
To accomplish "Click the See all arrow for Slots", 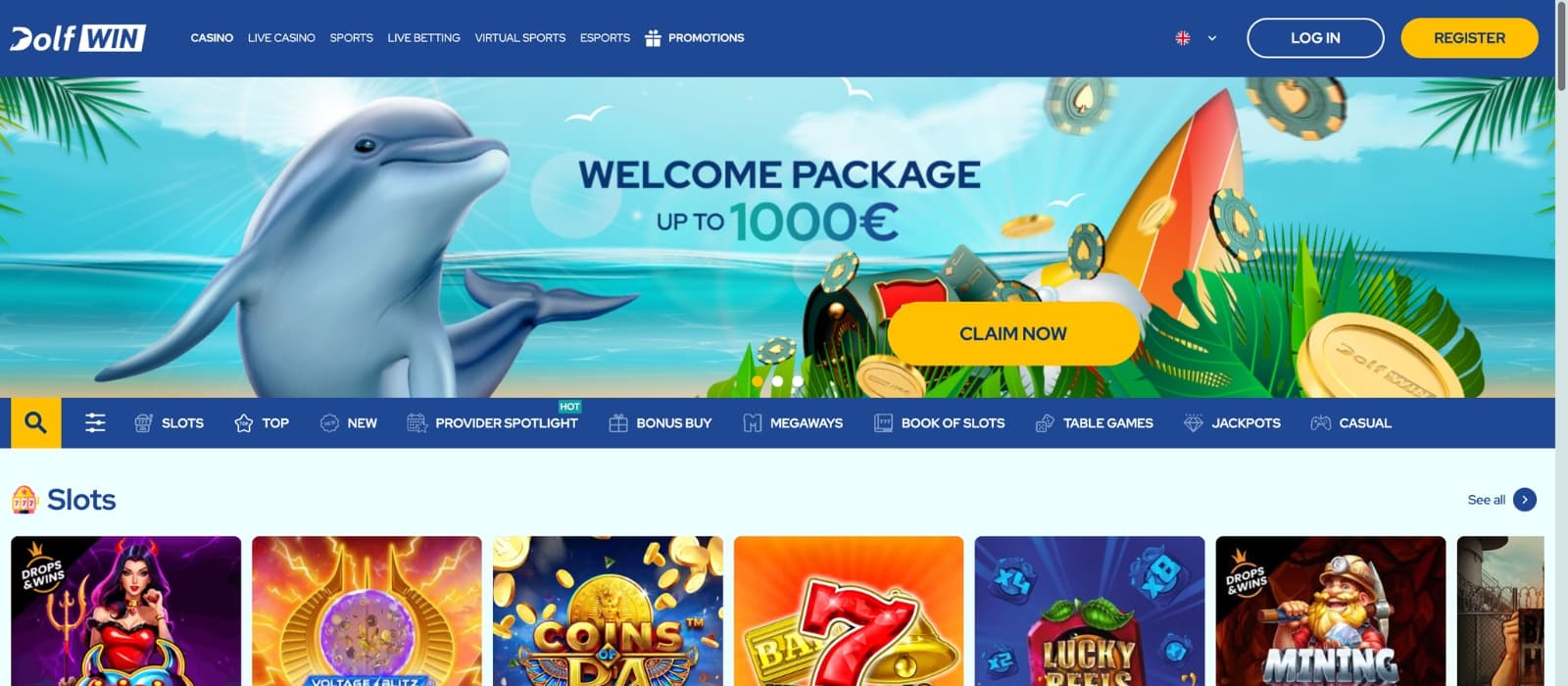I will point(1525,500).
